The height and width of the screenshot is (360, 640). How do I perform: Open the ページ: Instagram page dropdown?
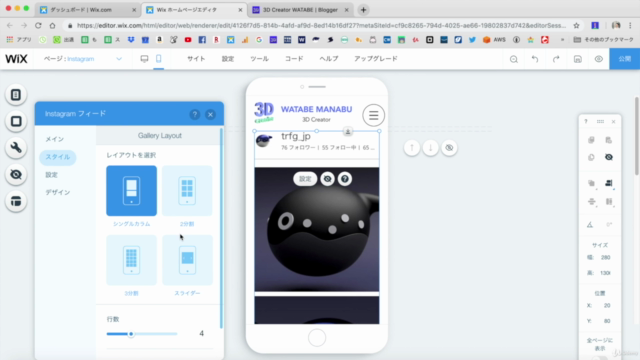coord(83,59)
